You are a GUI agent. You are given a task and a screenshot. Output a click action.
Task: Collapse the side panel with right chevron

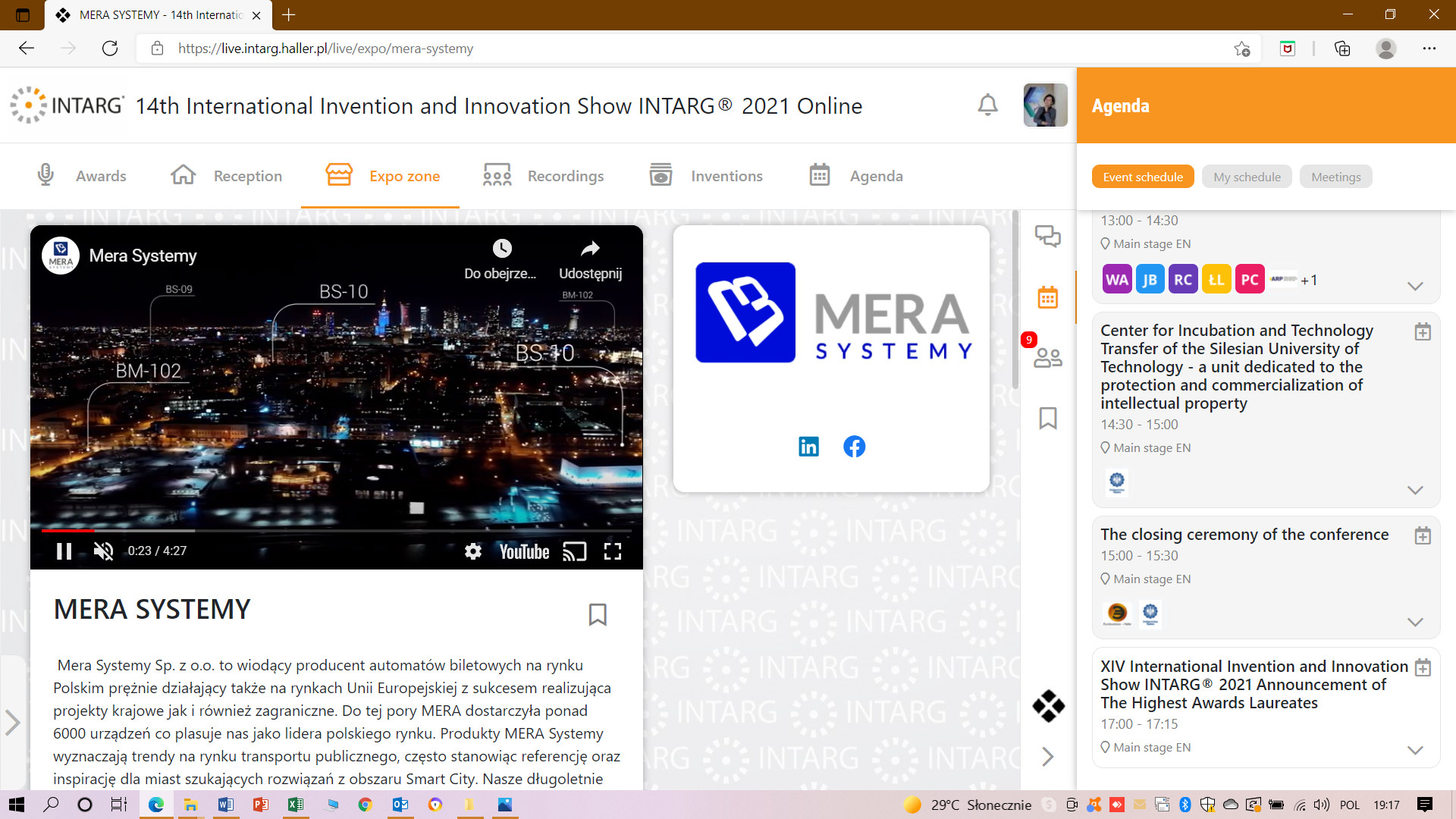tap(1048, 756)
